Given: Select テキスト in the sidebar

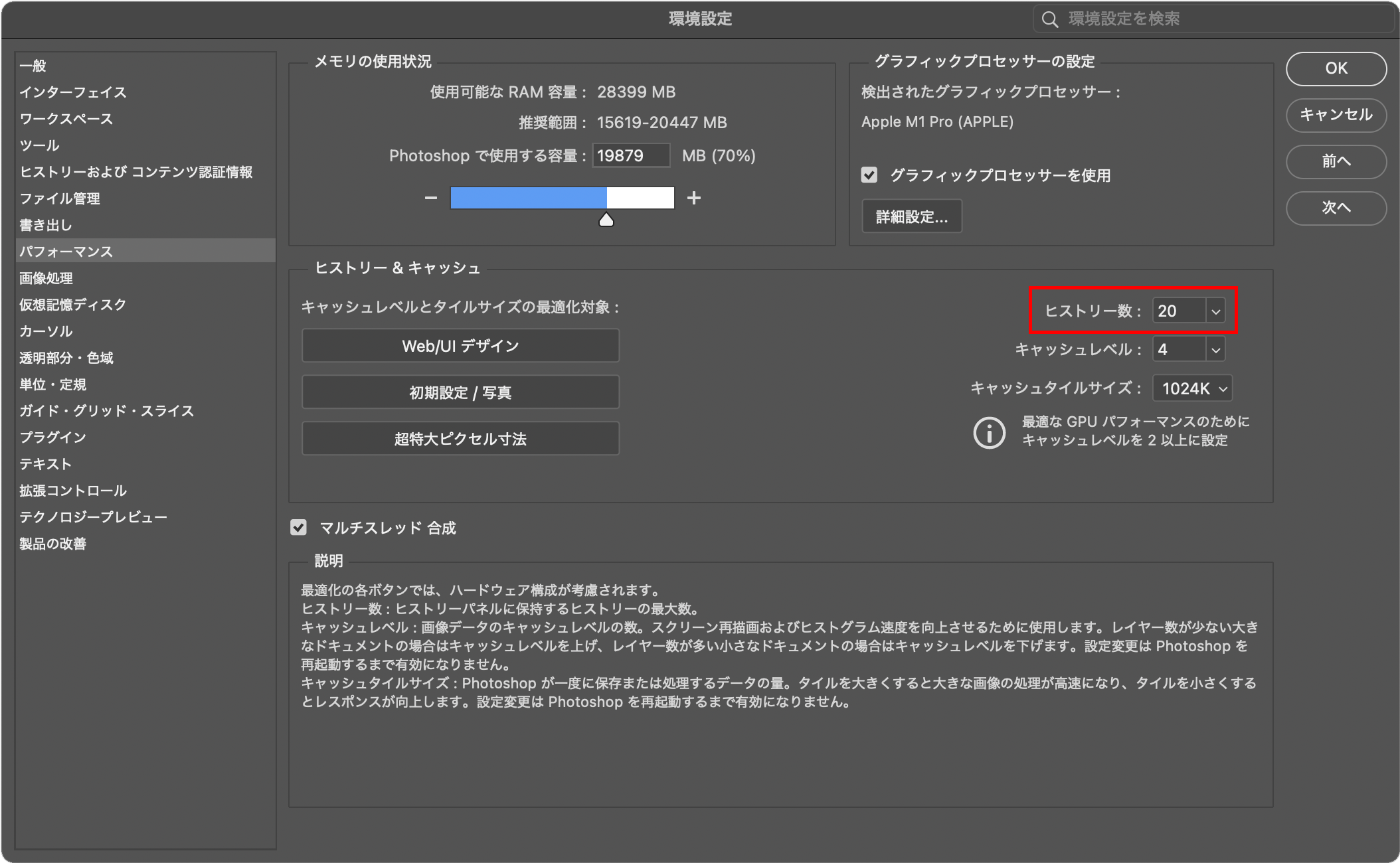Looking at the screenshot, I should pos(145,464).
